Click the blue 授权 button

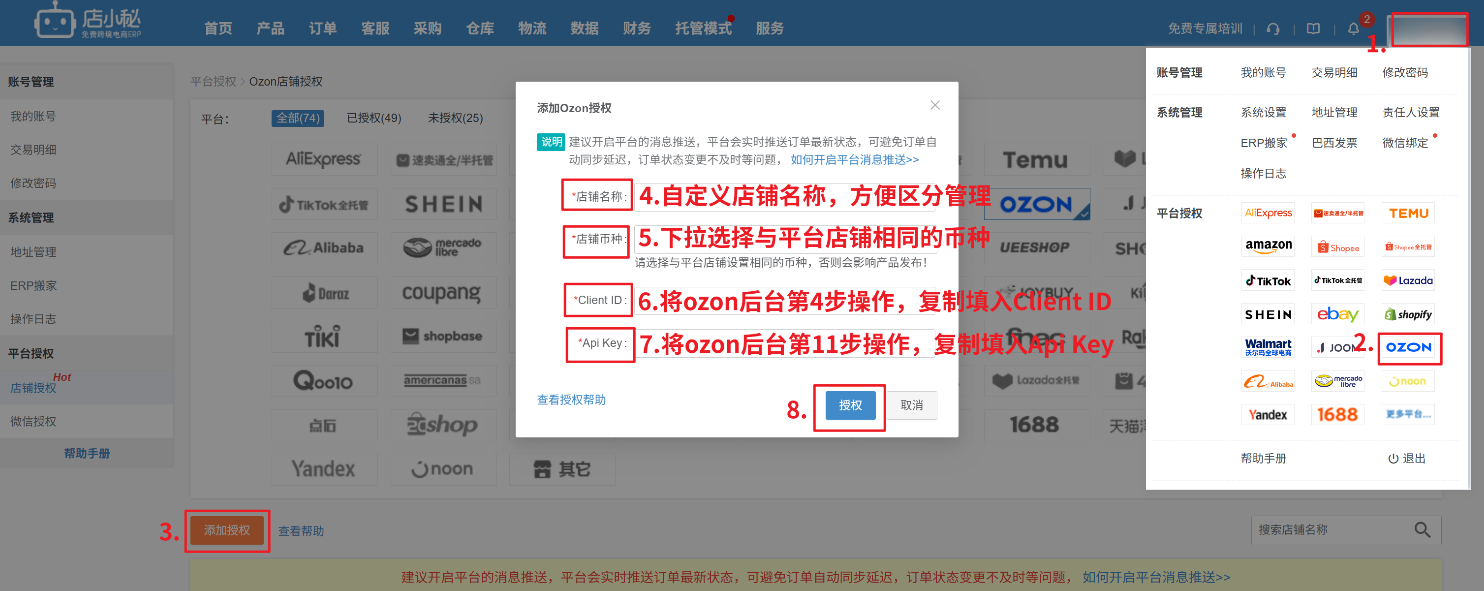850,405
